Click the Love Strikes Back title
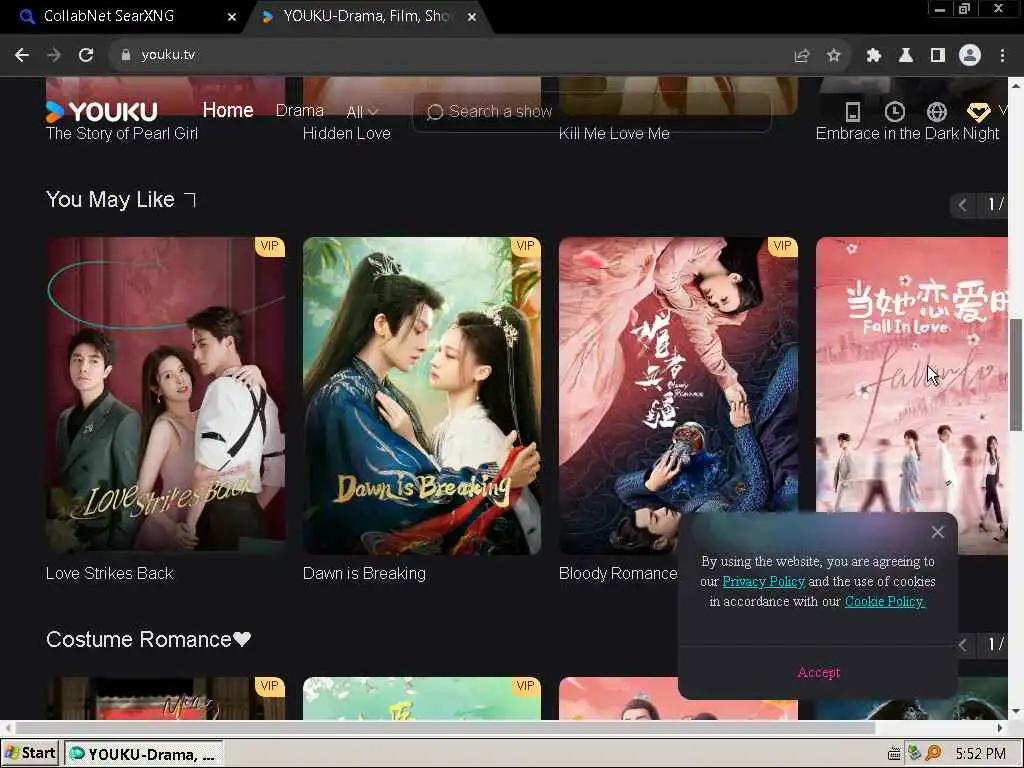The image size is (1024, 768). [x=110, y=573]
